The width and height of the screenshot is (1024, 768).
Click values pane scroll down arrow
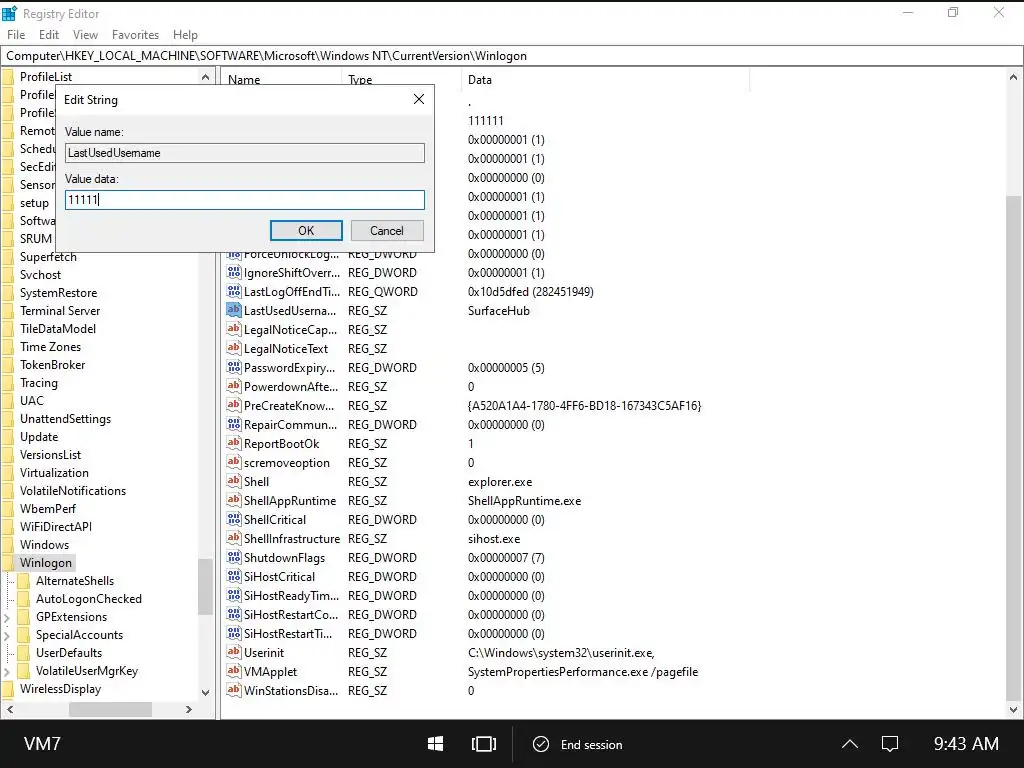point(1014,710)
